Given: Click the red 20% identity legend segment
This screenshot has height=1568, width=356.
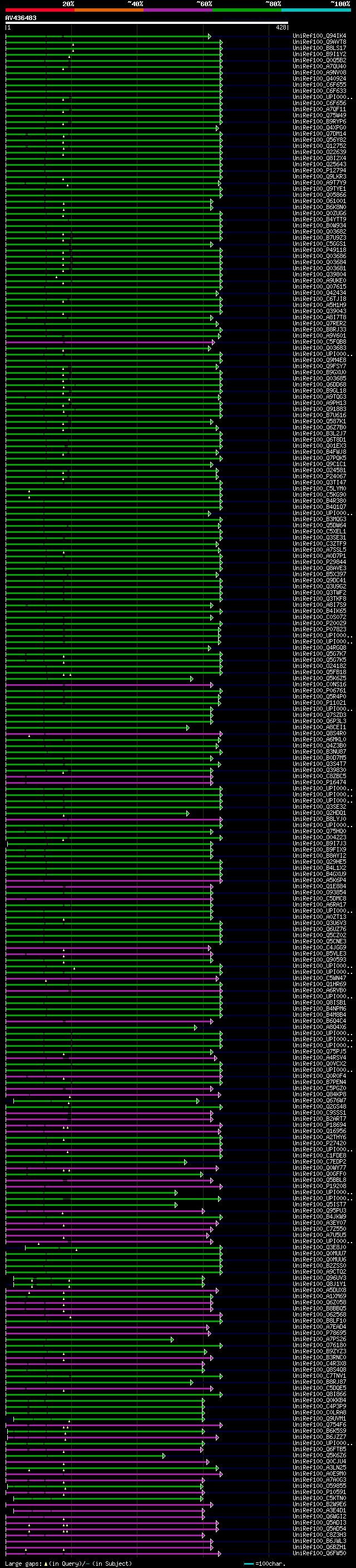Looking at the screenshot, I should coord(40,10).
